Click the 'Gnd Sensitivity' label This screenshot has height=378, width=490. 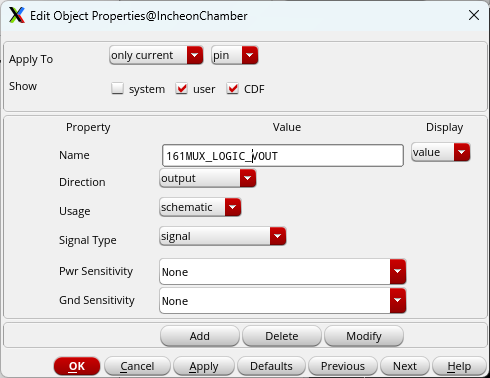97,300
